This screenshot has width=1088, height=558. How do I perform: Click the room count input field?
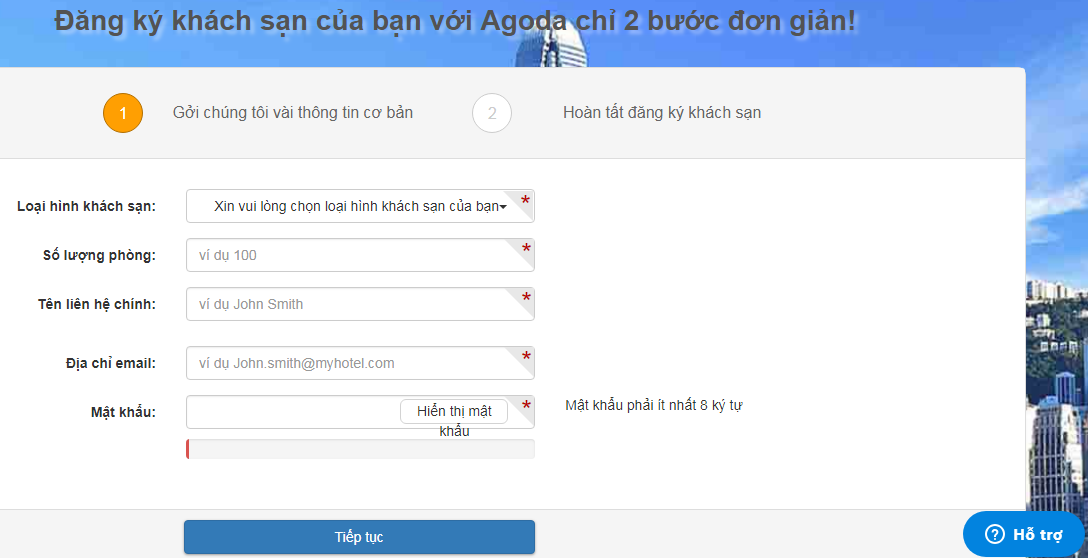point(360,255)
